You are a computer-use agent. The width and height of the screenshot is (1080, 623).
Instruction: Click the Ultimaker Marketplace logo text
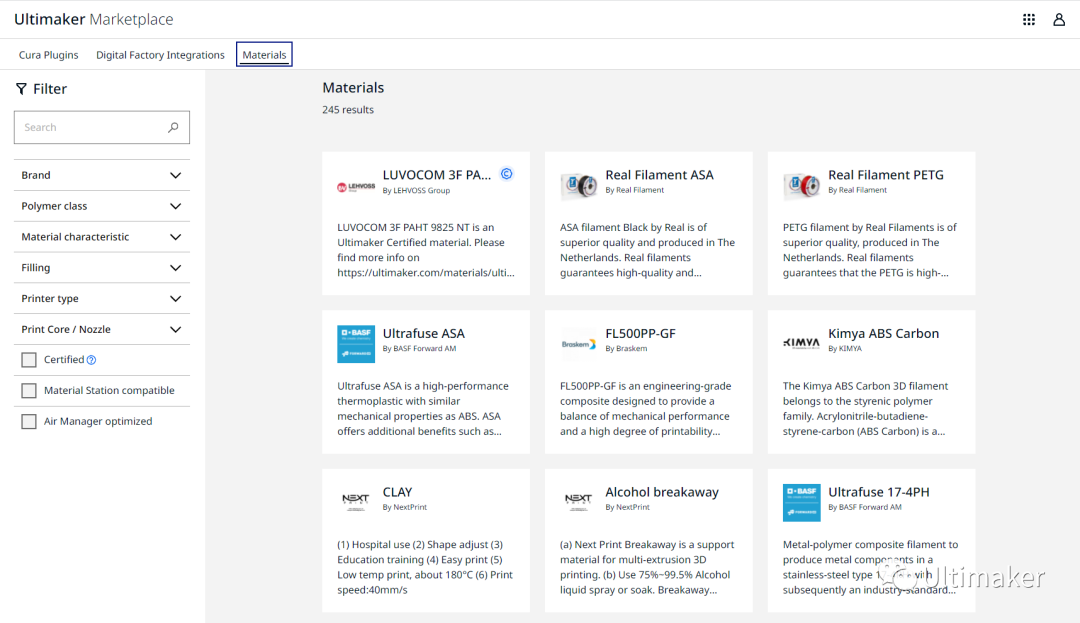(x=94, y=19)
